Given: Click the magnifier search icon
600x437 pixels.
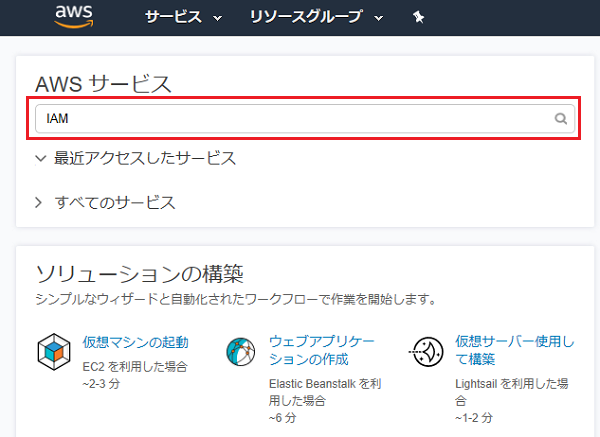Looking at the screenshot, I should coord(561,119).
